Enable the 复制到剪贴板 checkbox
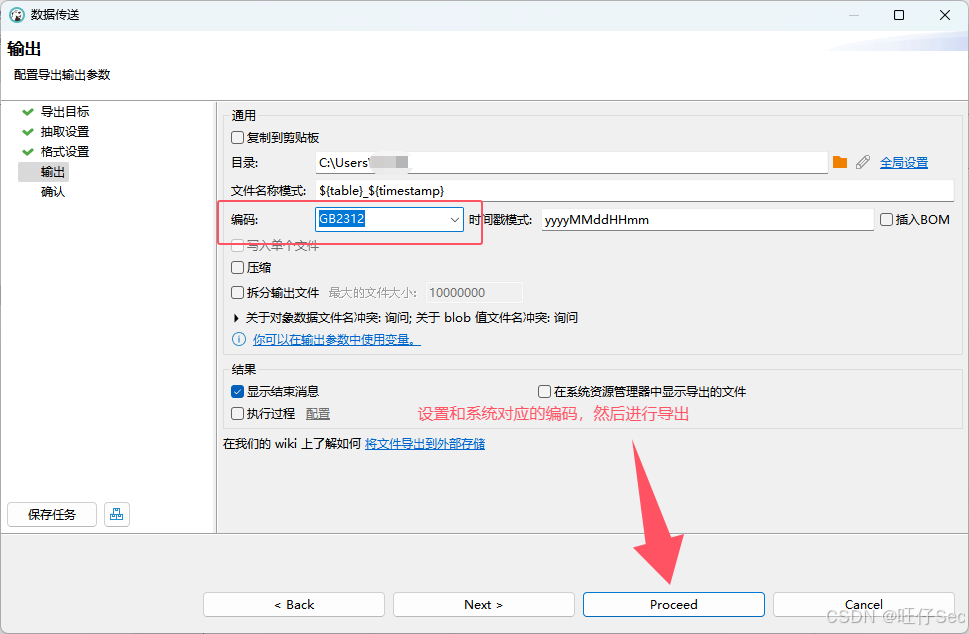969x634 pixels. pos(237,137)
